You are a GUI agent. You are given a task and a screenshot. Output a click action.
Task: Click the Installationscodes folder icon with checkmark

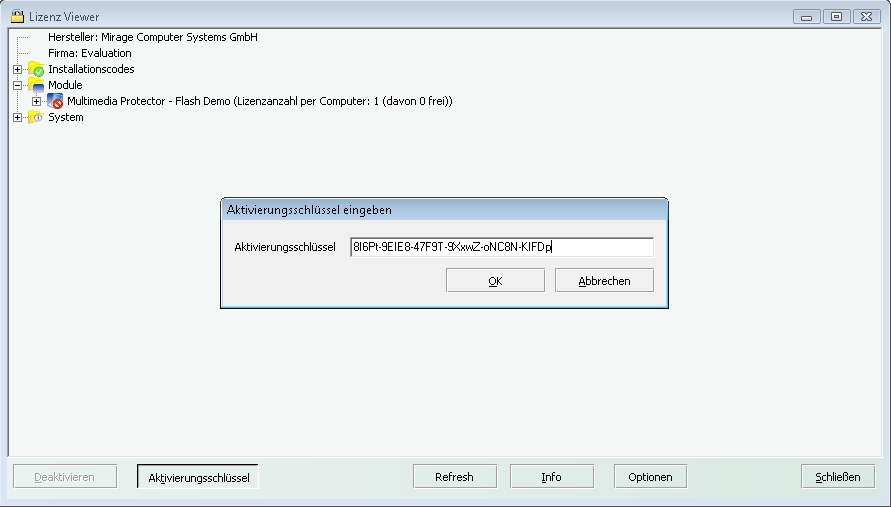pos(36,69)
